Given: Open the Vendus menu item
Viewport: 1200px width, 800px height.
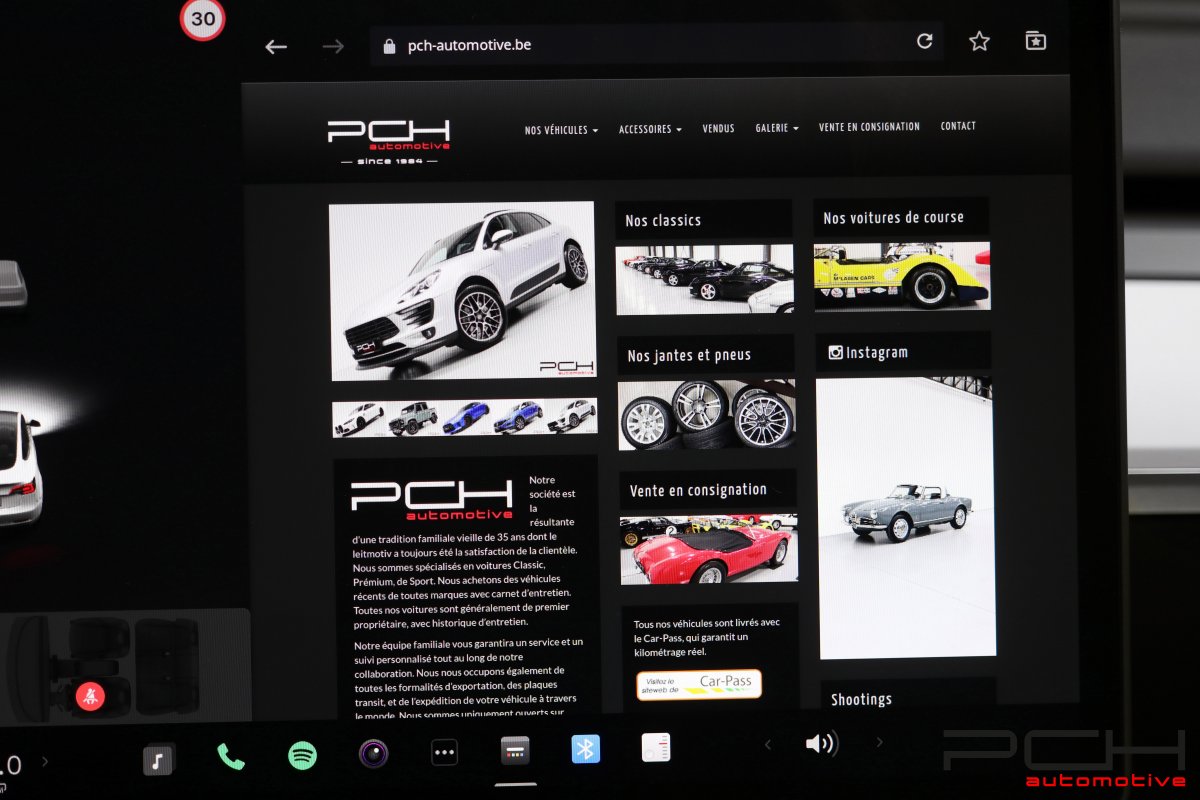Looking at the screenshot, I should coord(718,128).
